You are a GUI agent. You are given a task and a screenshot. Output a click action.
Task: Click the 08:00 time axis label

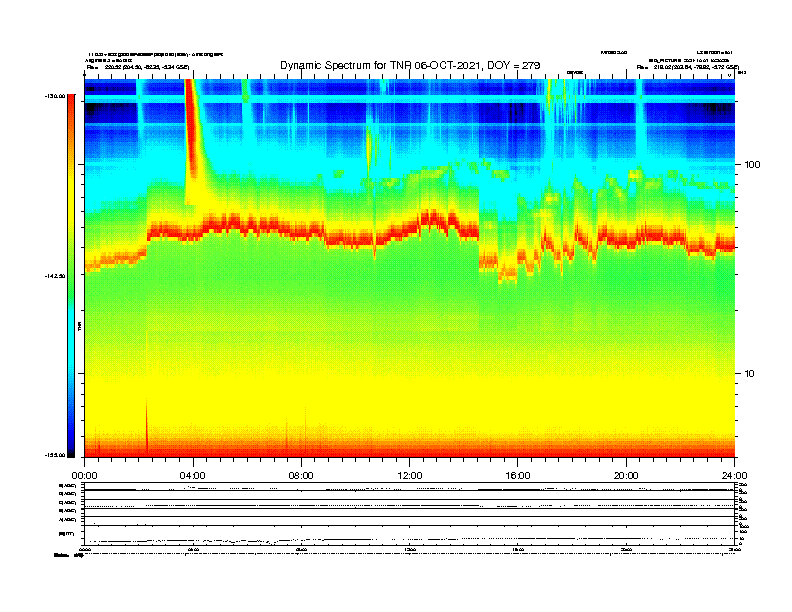click(x=301, y=476)
